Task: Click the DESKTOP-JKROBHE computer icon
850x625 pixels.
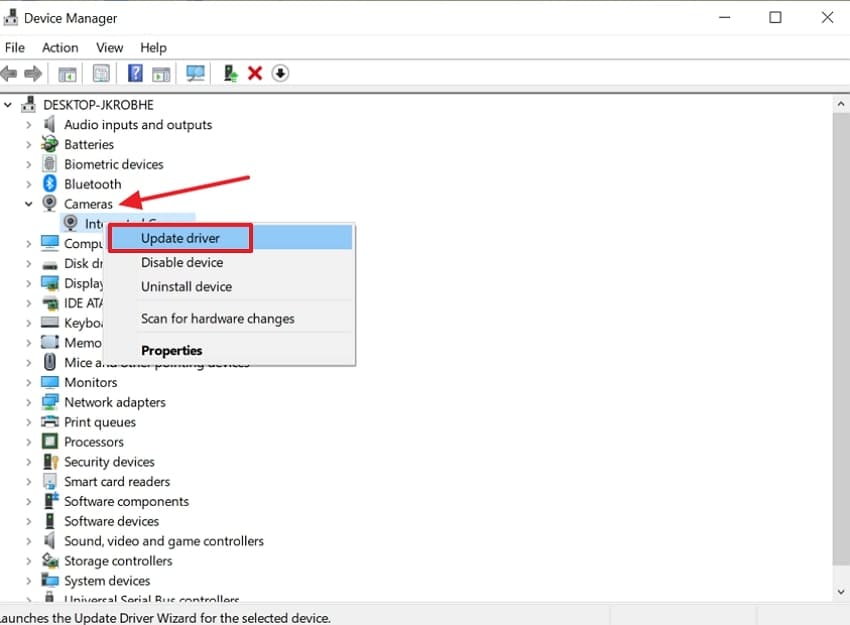Action: coord(29,104)
